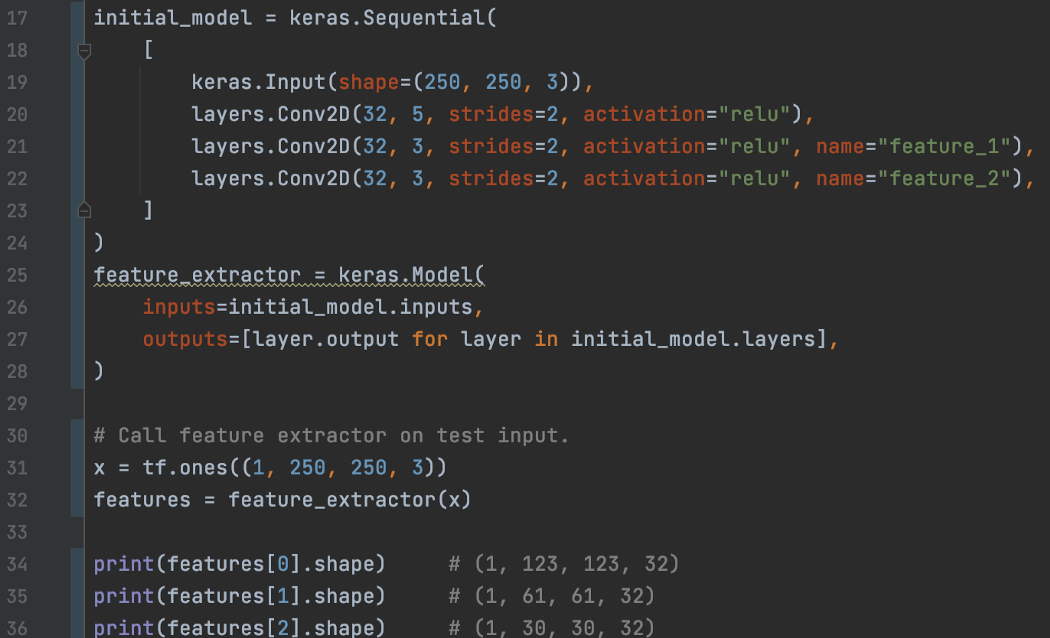Place cursor in the comment on line 30
This screenshot has height=638, width=1050.
pos(330,435)
